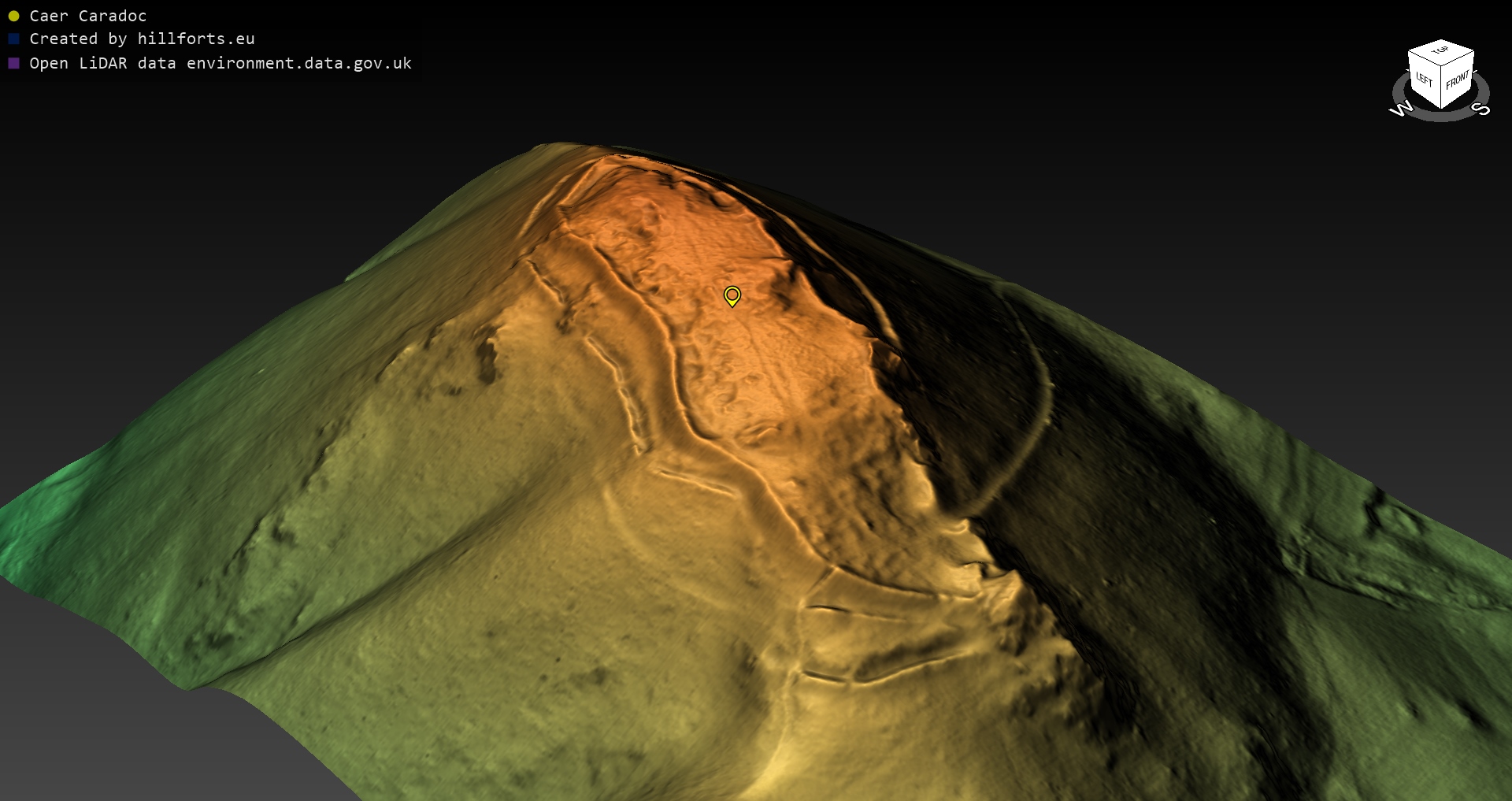1512x801 pixels.
Task: Select the FRONT face of the view cube
Action: 1458,80
